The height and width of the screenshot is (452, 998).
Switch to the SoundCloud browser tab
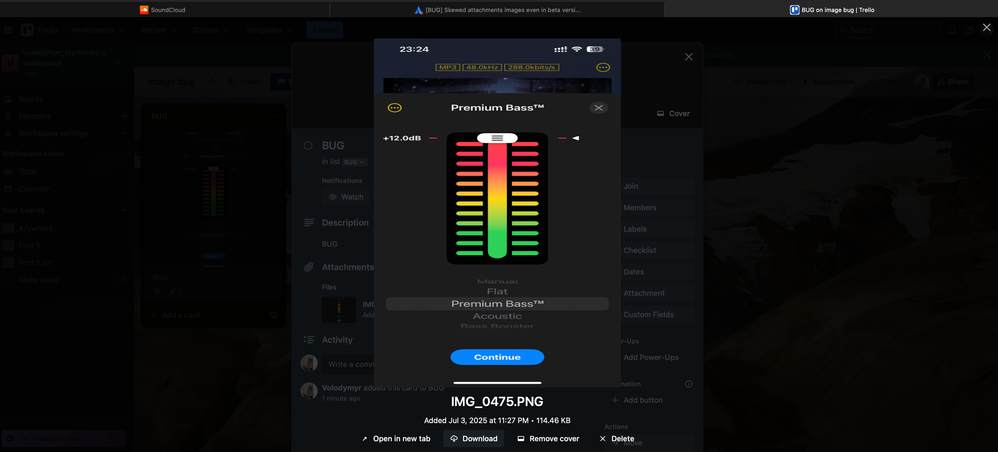164,10
